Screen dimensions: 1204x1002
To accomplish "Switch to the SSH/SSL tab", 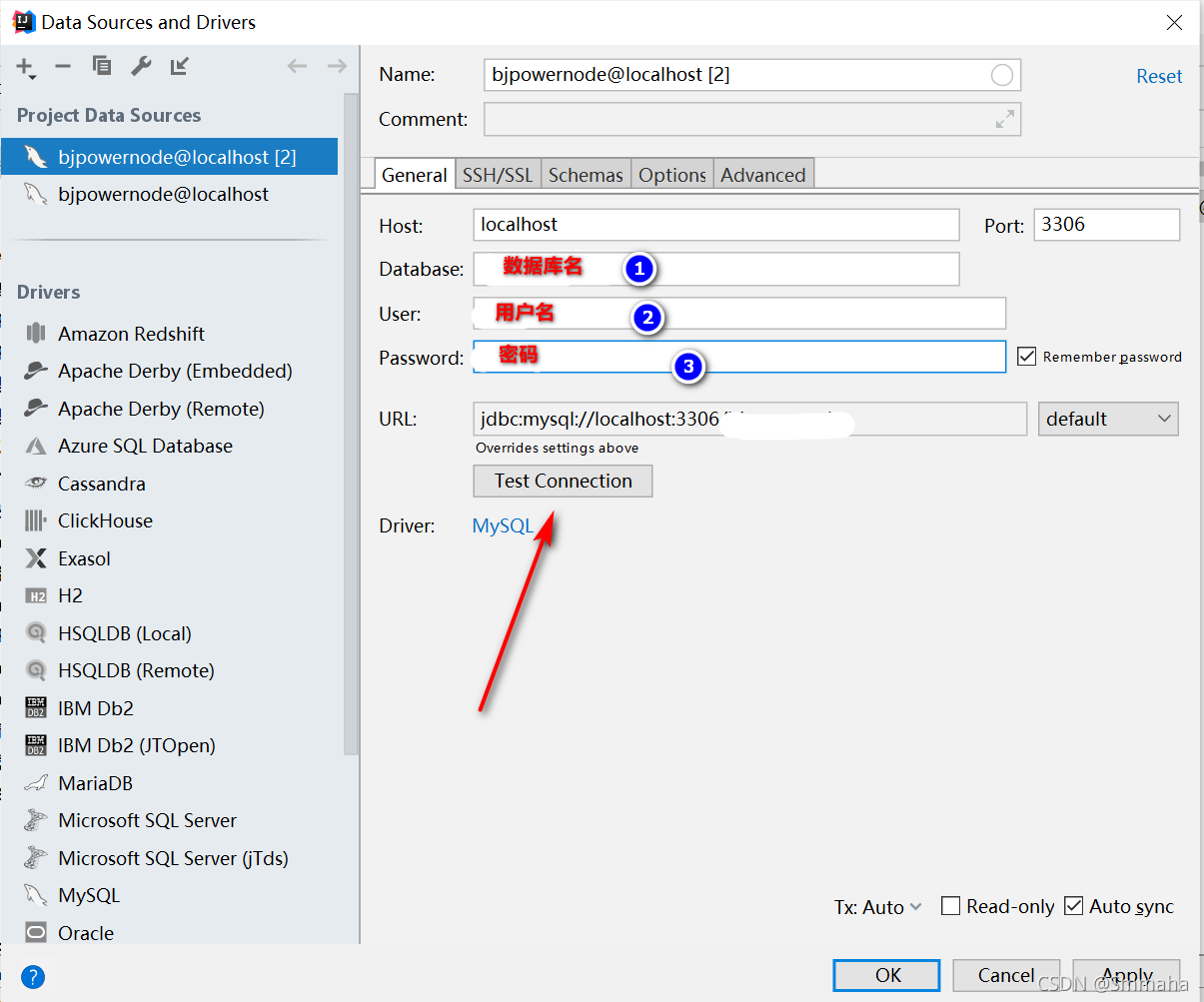I will pos(498,175).
